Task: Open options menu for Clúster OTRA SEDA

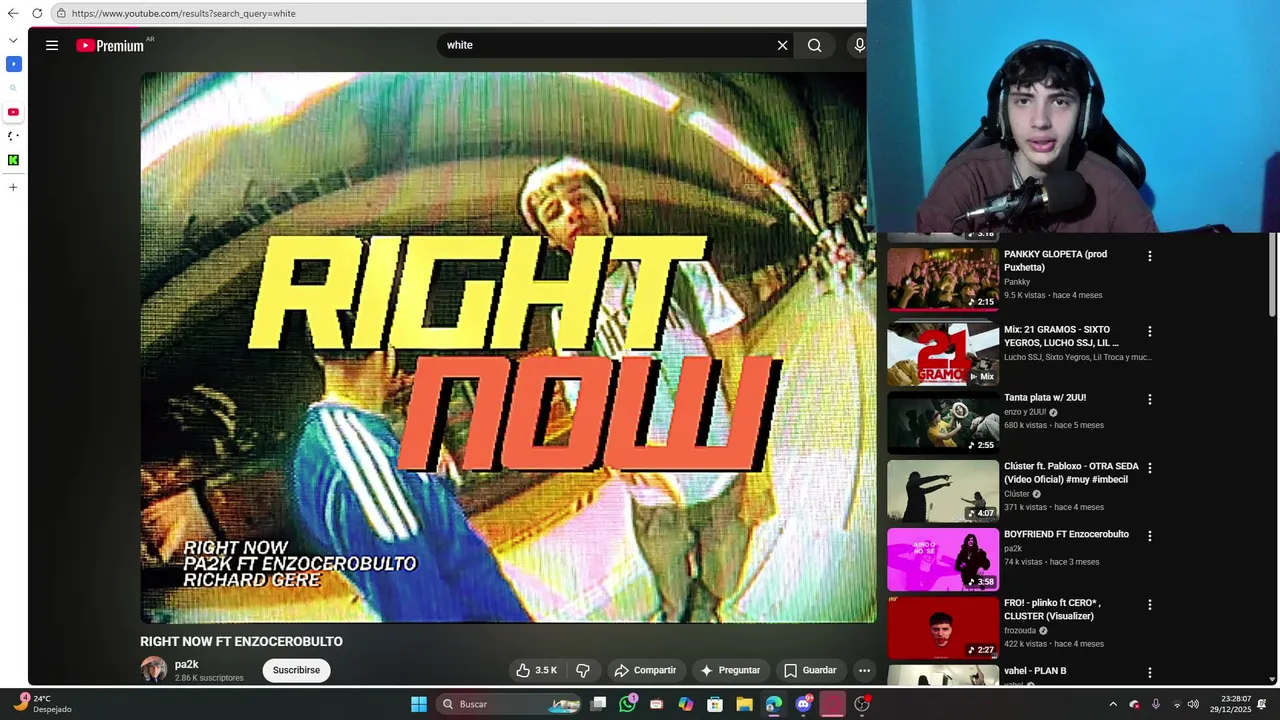Action: coord(1149,467)
